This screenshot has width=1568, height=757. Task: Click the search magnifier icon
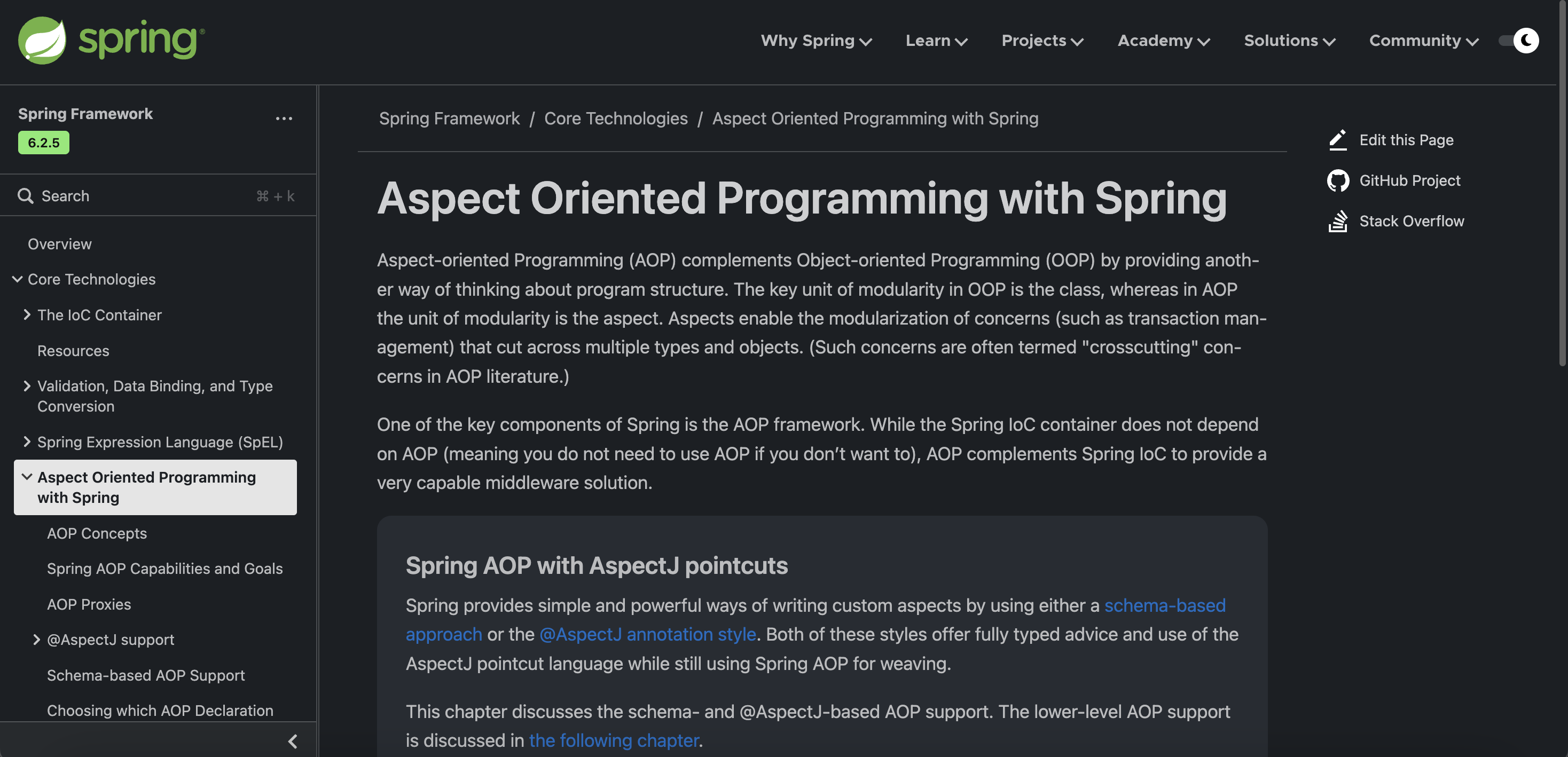coord(26,196)
